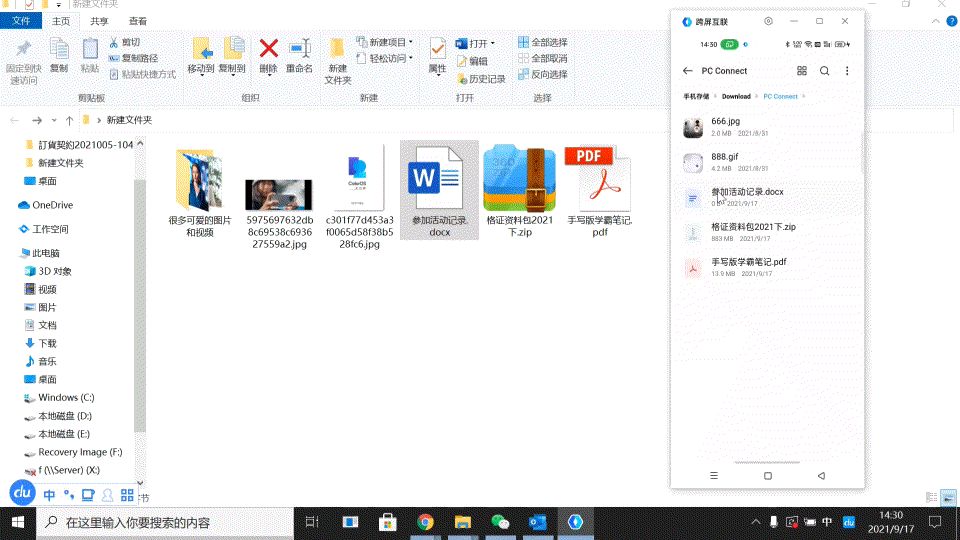Tap the back arrow beside PC Connect
This screenshot has width=960, height=540.
click(687, 71)
